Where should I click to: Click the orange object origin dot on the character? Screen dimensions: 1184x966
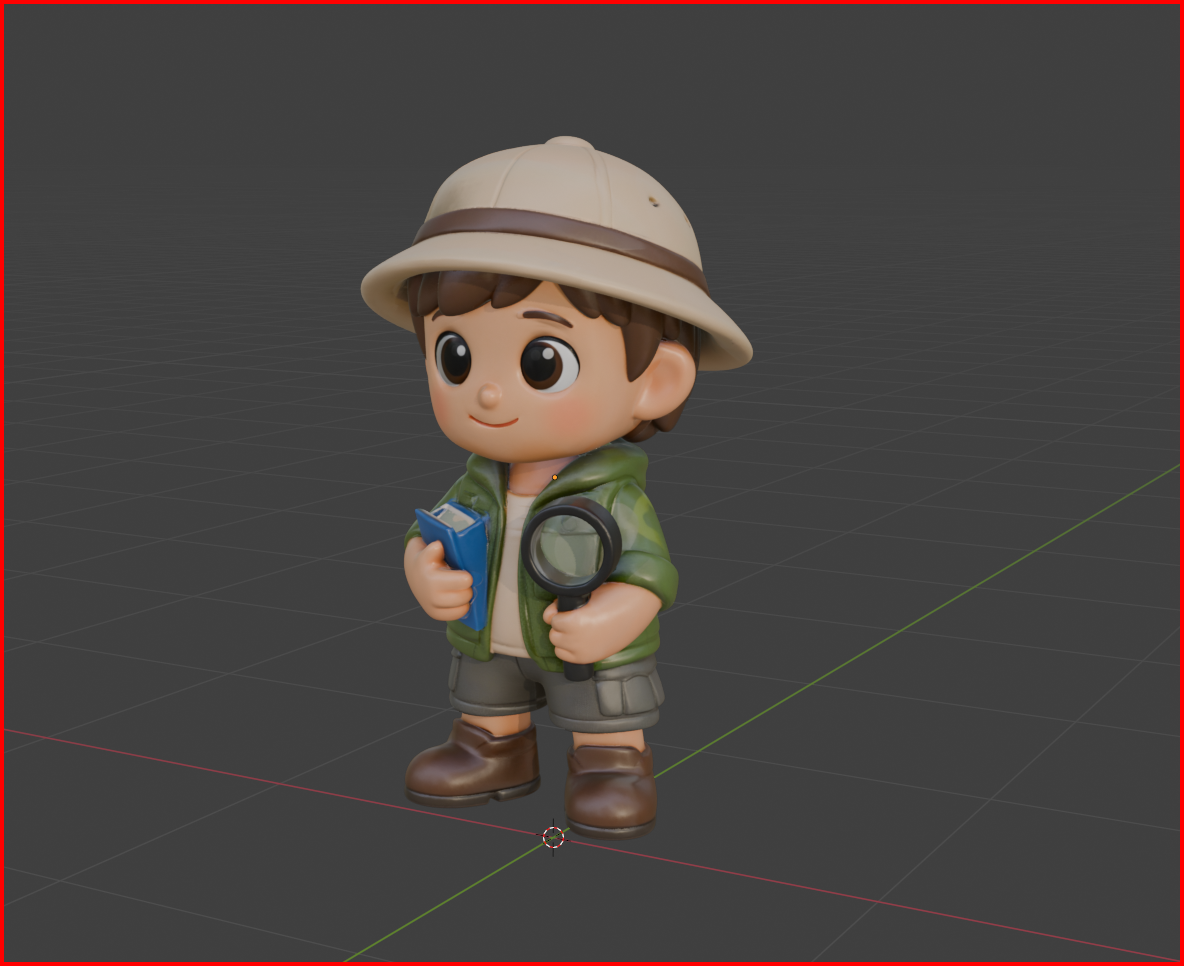point(555,477)
